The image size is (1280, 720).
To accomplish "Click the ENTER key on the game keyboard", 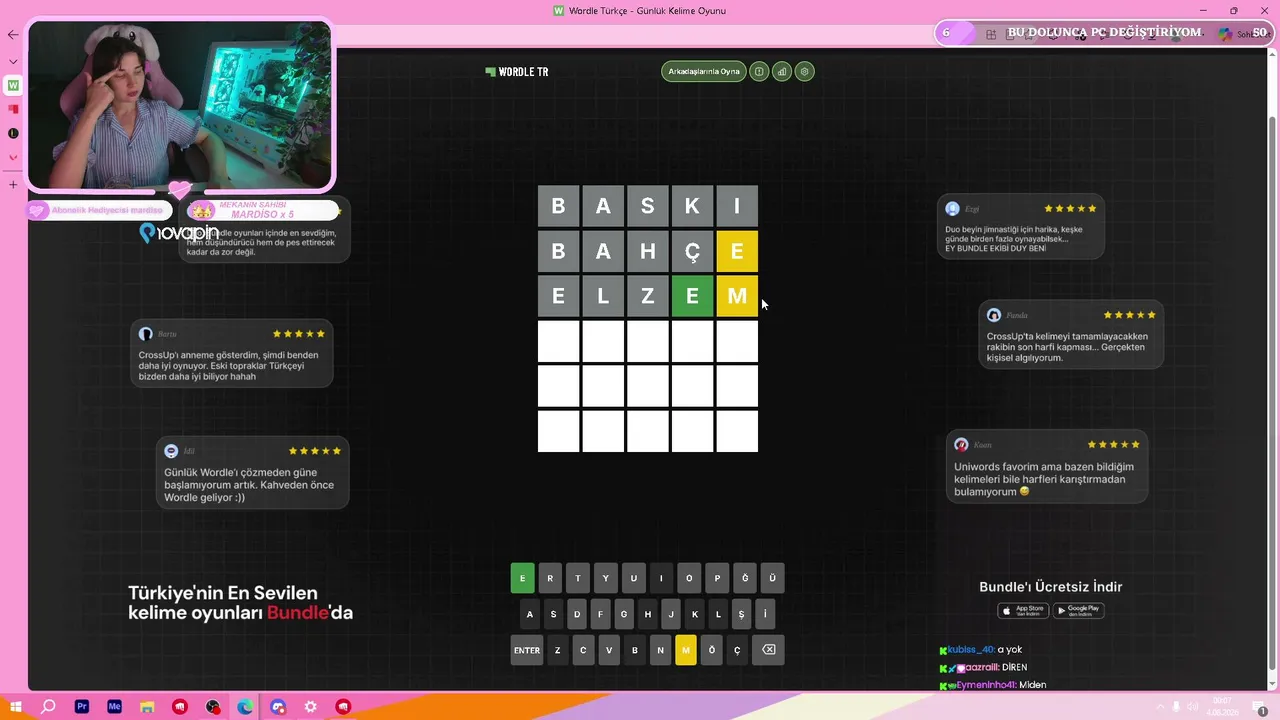I will [527, 650].
